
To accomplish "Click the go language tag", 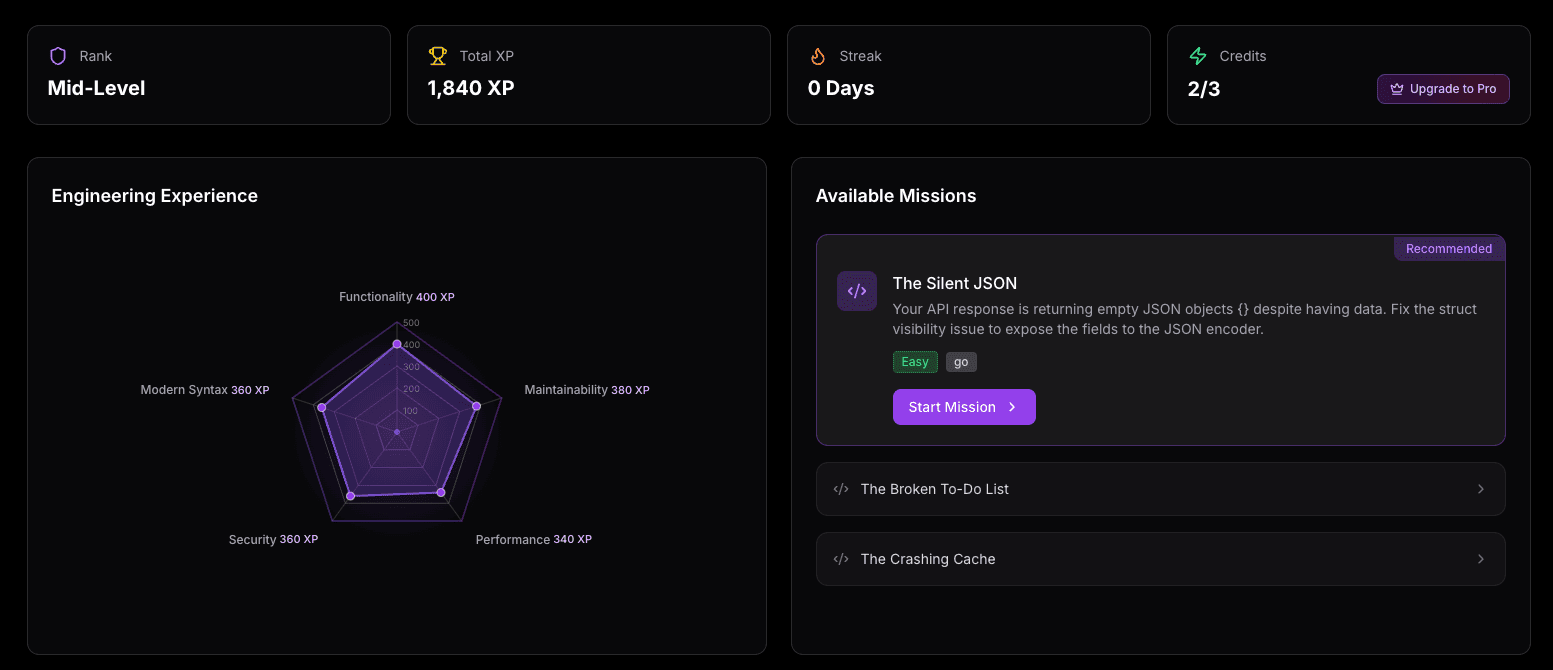I will (x=961, y=362).
